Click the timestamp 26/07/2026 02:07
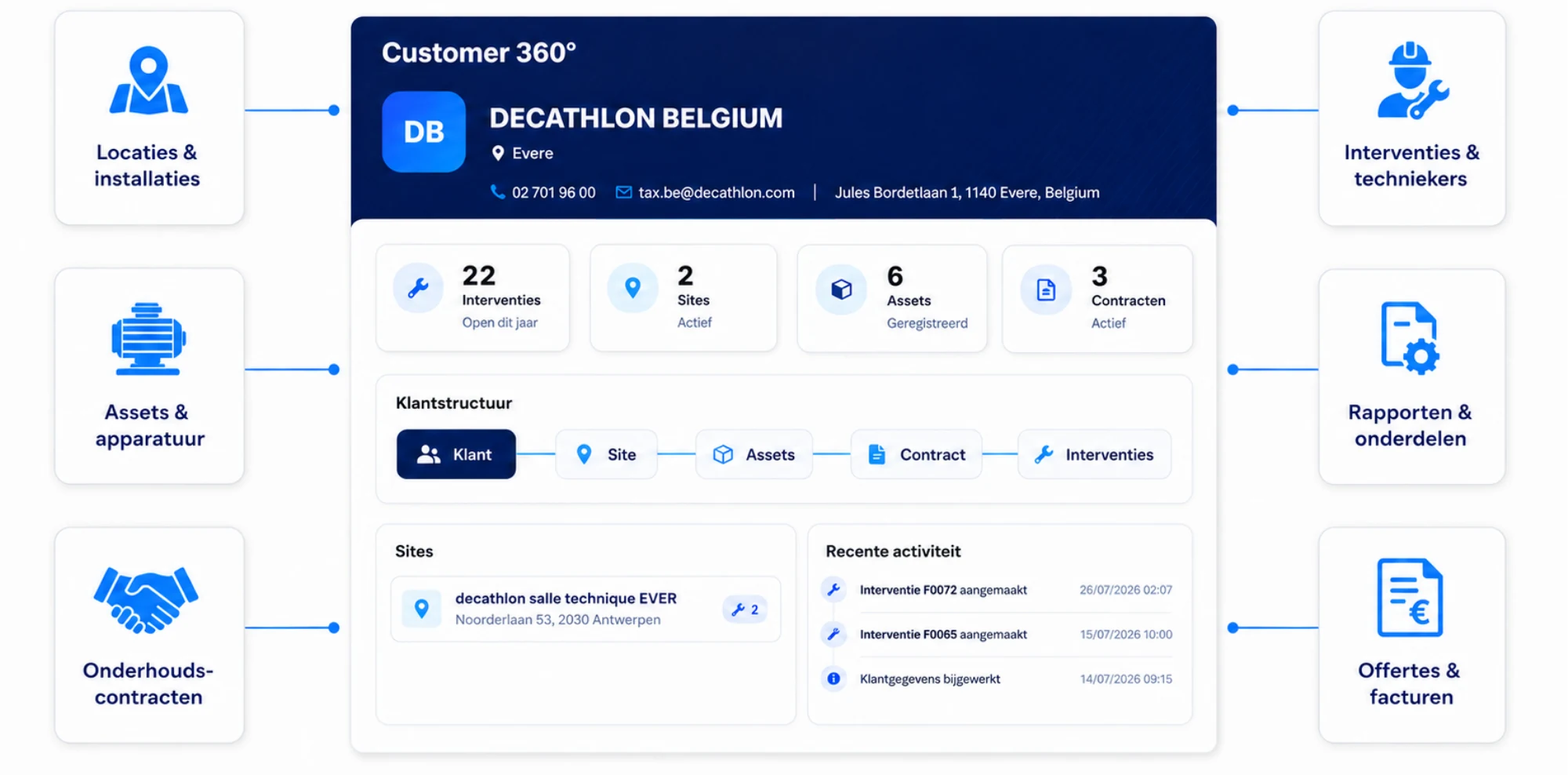 pyautogui.click(x=1126, y=590)
